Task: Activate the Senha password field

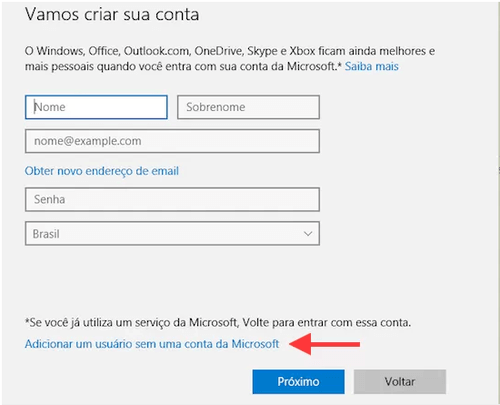Action: (x=172, y=199)
